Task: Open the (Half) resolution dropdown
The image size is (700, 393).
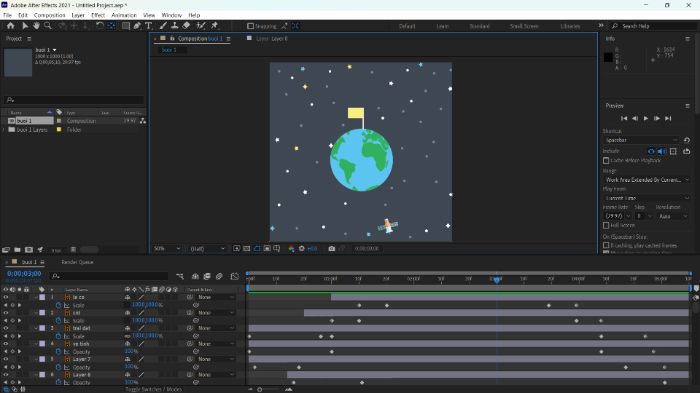Action: tap(208, 248)
